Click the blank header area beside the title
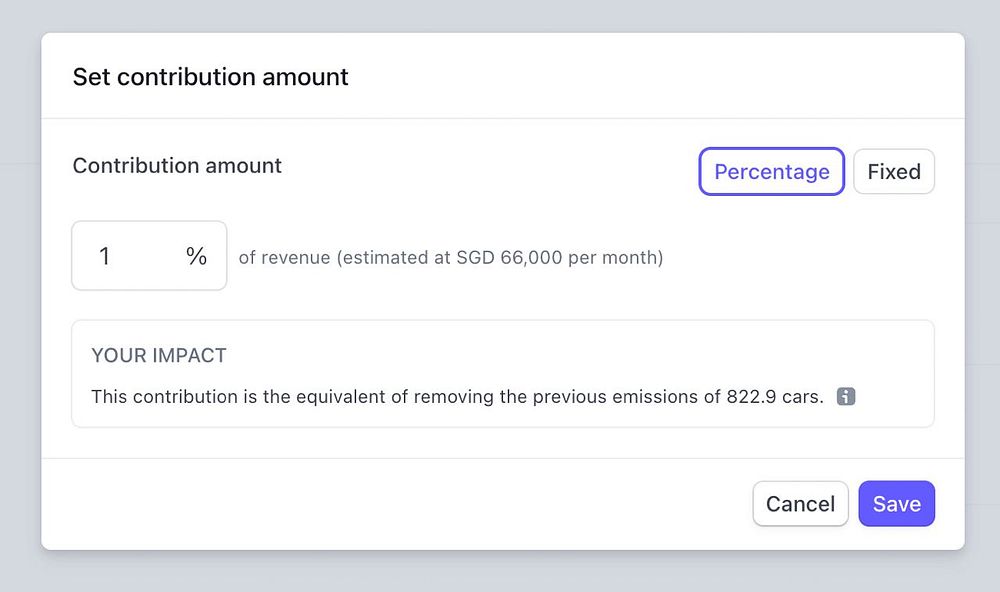This screenshot has width=1000, height=592. click(x=650, y=77)
